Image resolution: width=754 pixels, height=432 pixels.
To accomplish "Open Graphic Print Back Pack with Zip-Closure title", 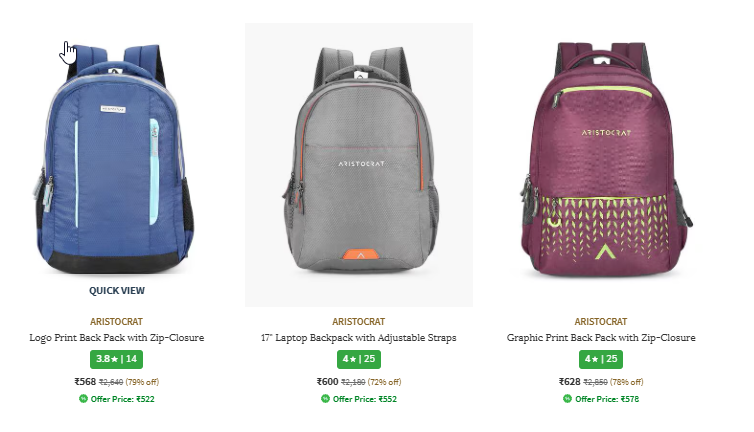I will (x=601, y=338).
